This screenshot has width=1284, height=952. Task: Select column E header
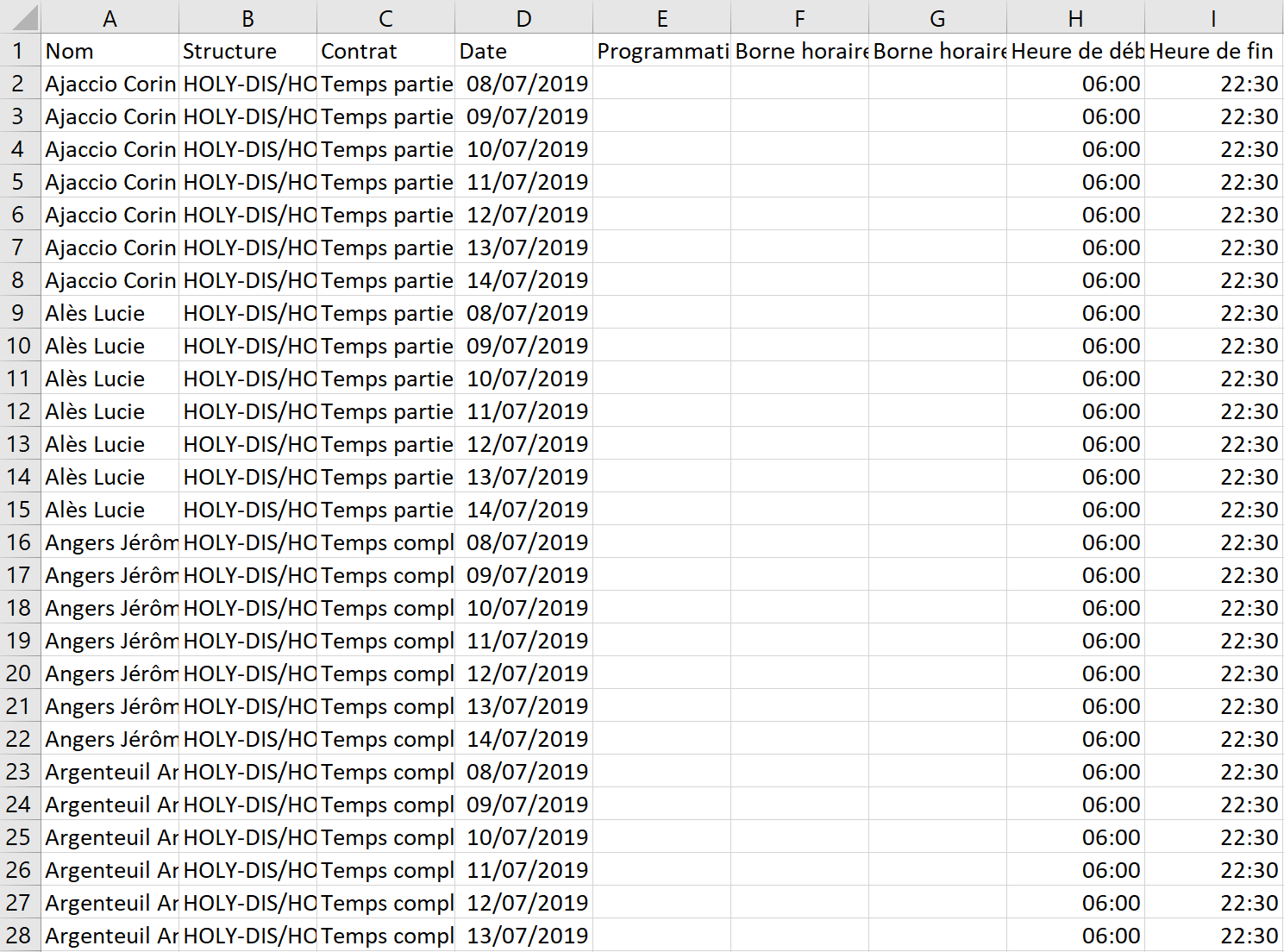[661, 18]
